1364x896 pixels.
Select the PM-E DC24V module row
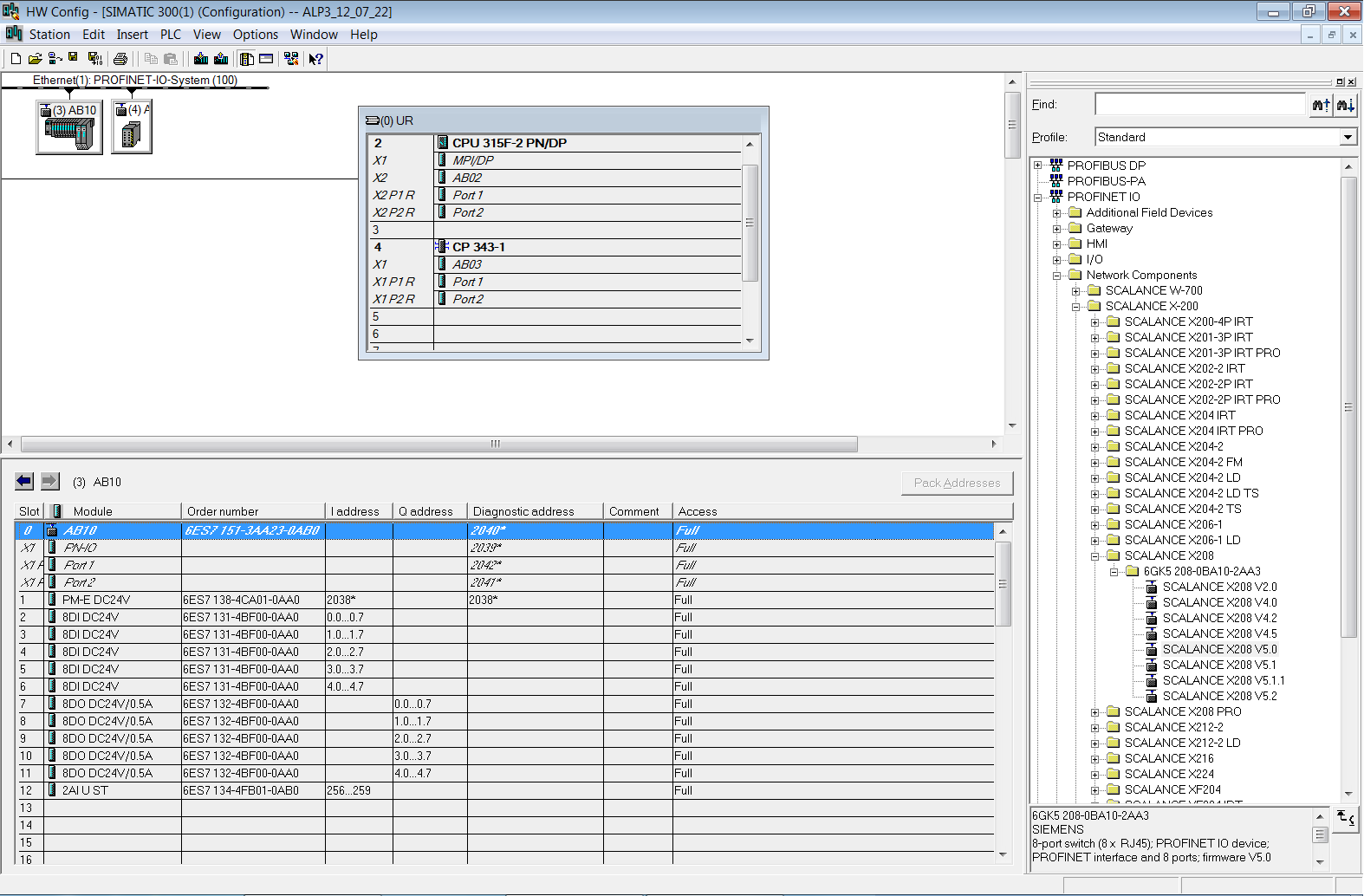(506, 600)
